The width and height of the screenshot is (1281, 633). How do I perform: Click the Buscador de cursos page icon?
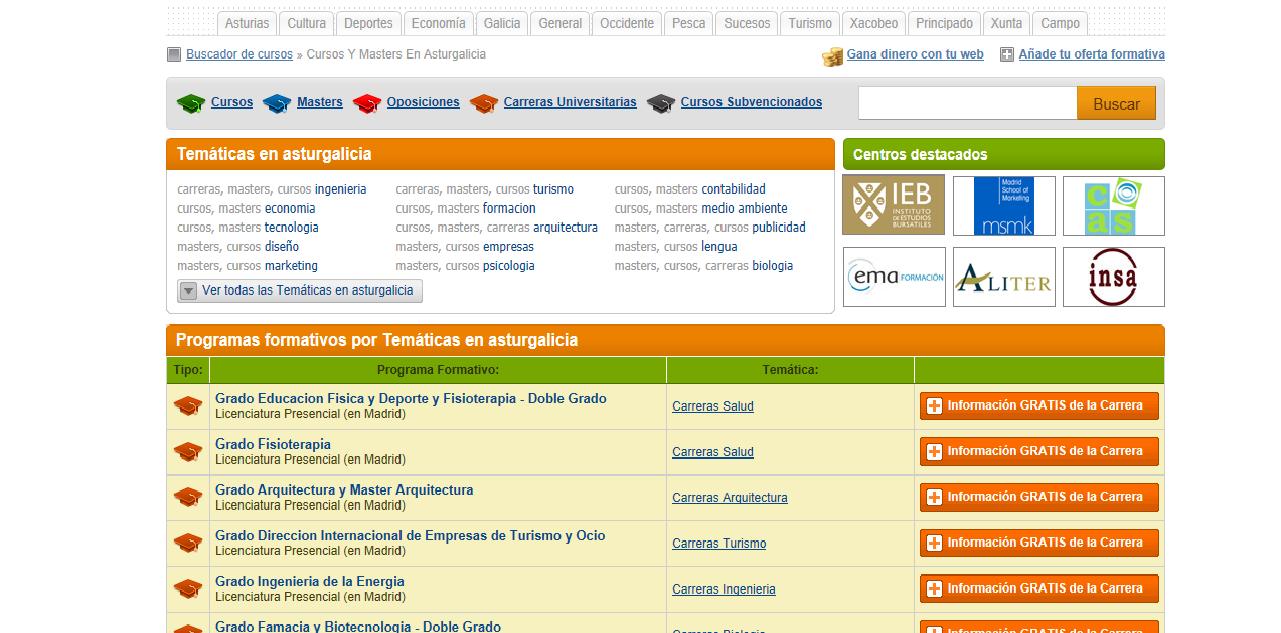(x=174, y=55)
